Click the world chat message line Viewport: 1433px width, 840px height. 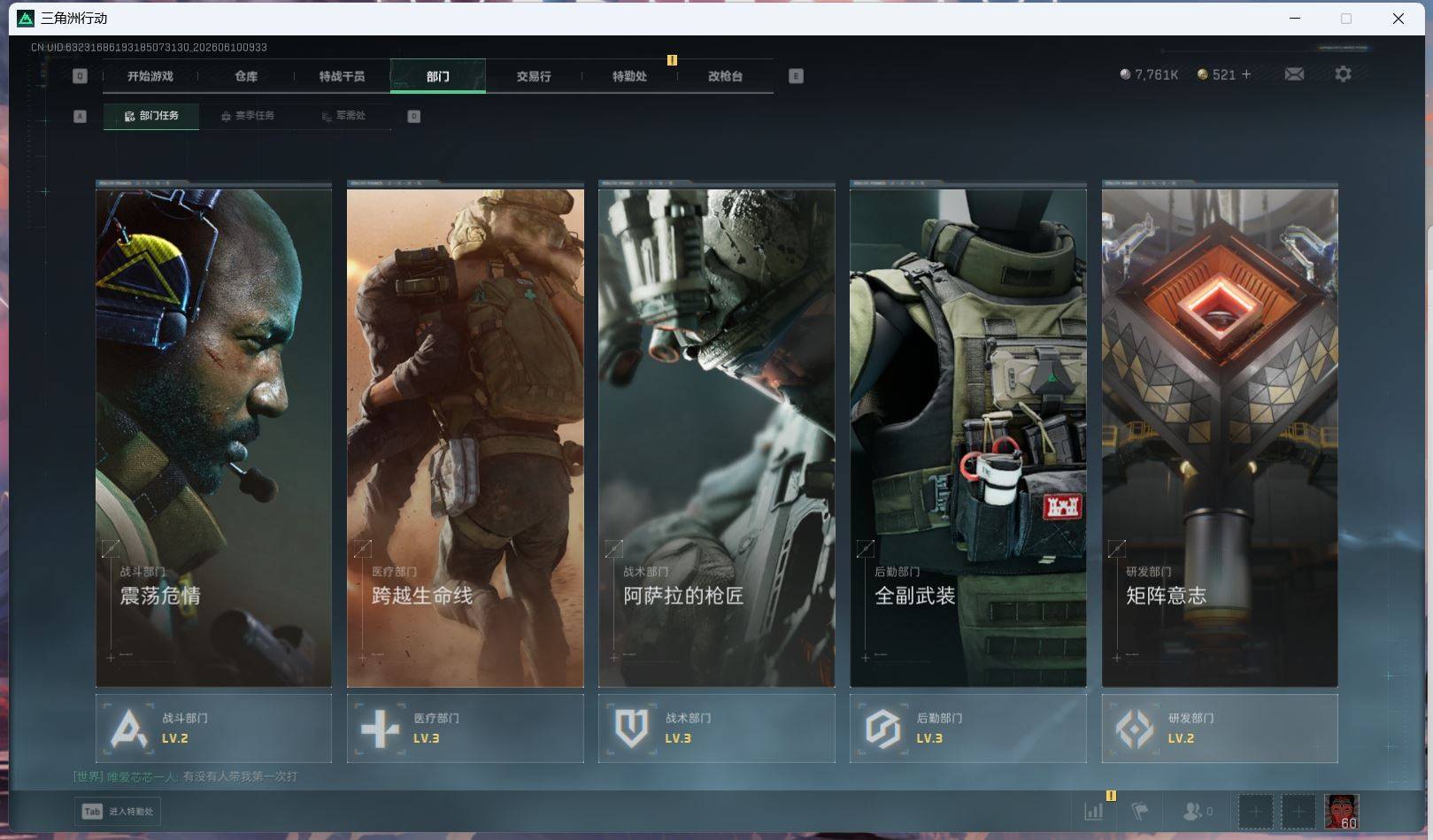coord(186,776)
